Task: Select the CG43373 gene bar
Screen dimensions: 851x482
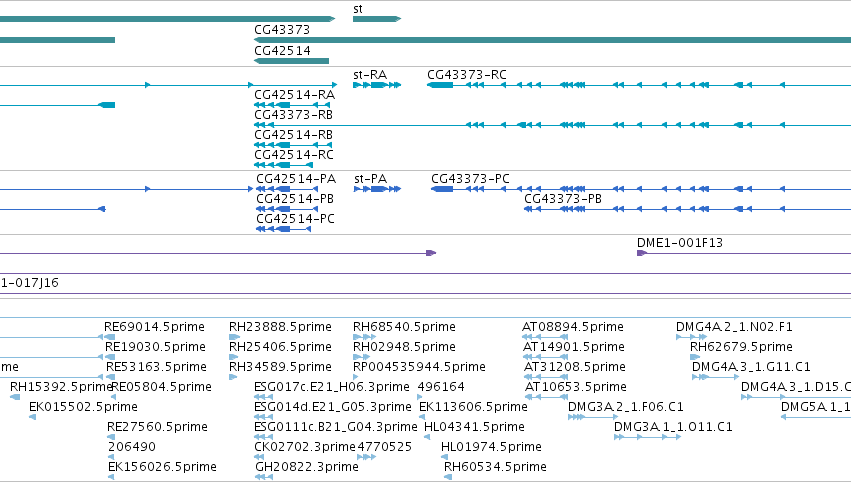Action: pos(552,40)
